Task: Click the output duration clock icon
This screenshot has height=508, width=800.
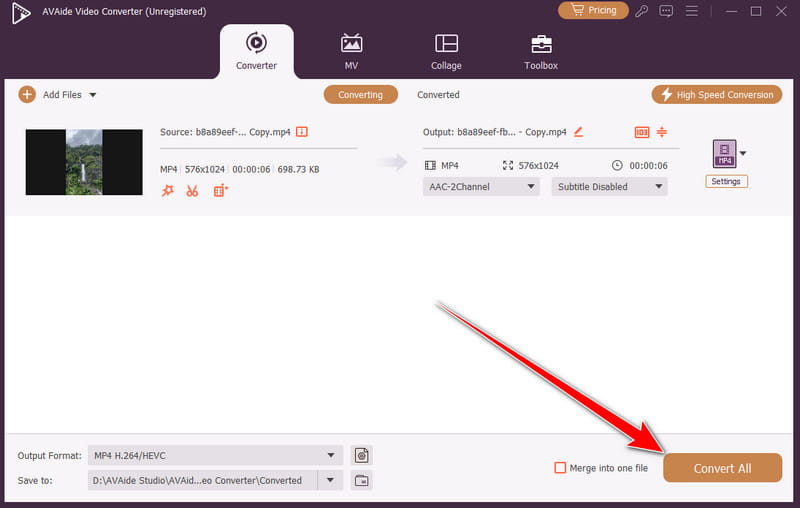Action: [617, 165]
